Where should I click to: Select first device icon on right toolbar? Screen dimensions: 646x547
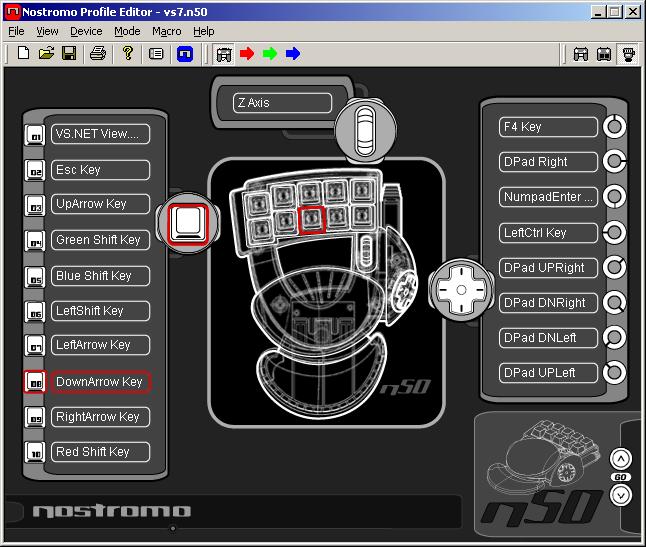(581, 54)
